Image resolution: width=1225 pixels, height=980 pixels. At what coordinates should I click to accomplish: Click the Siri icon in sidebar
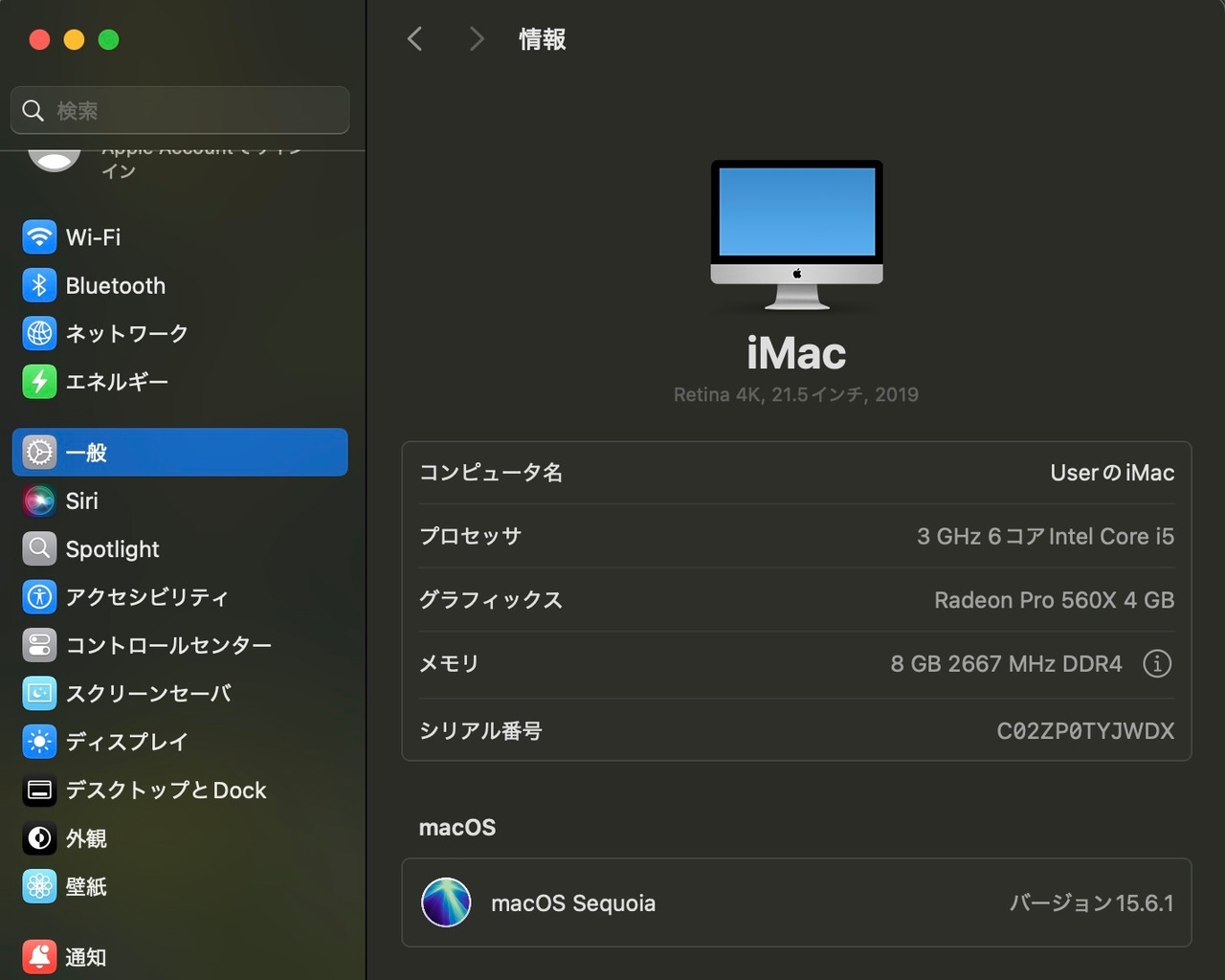coord(39,501)
